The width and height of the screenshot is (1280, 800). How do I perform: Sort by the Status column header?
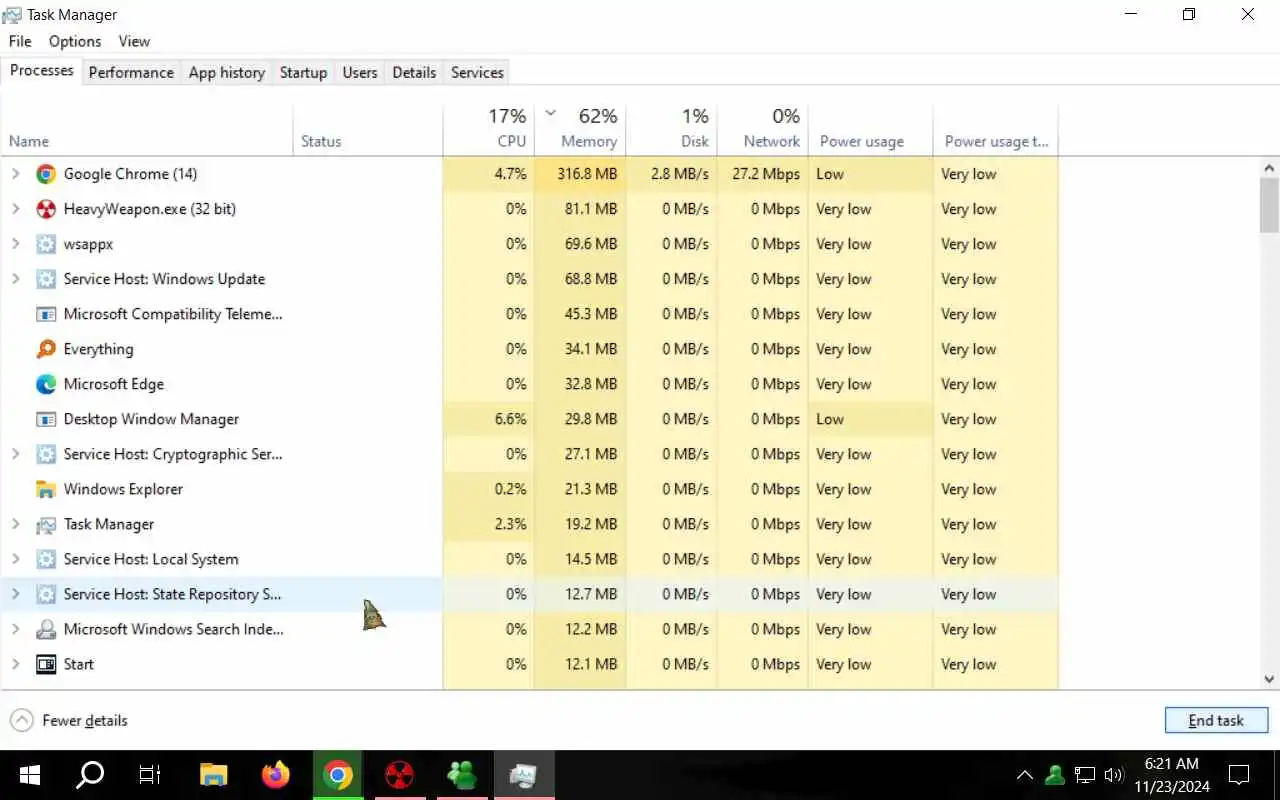coord(368,128)
